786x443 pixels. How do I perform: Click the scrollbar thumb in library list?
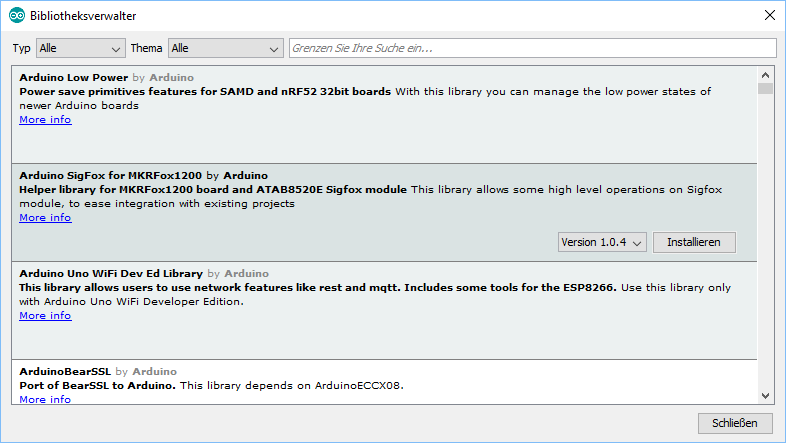[x=765, y=89]
